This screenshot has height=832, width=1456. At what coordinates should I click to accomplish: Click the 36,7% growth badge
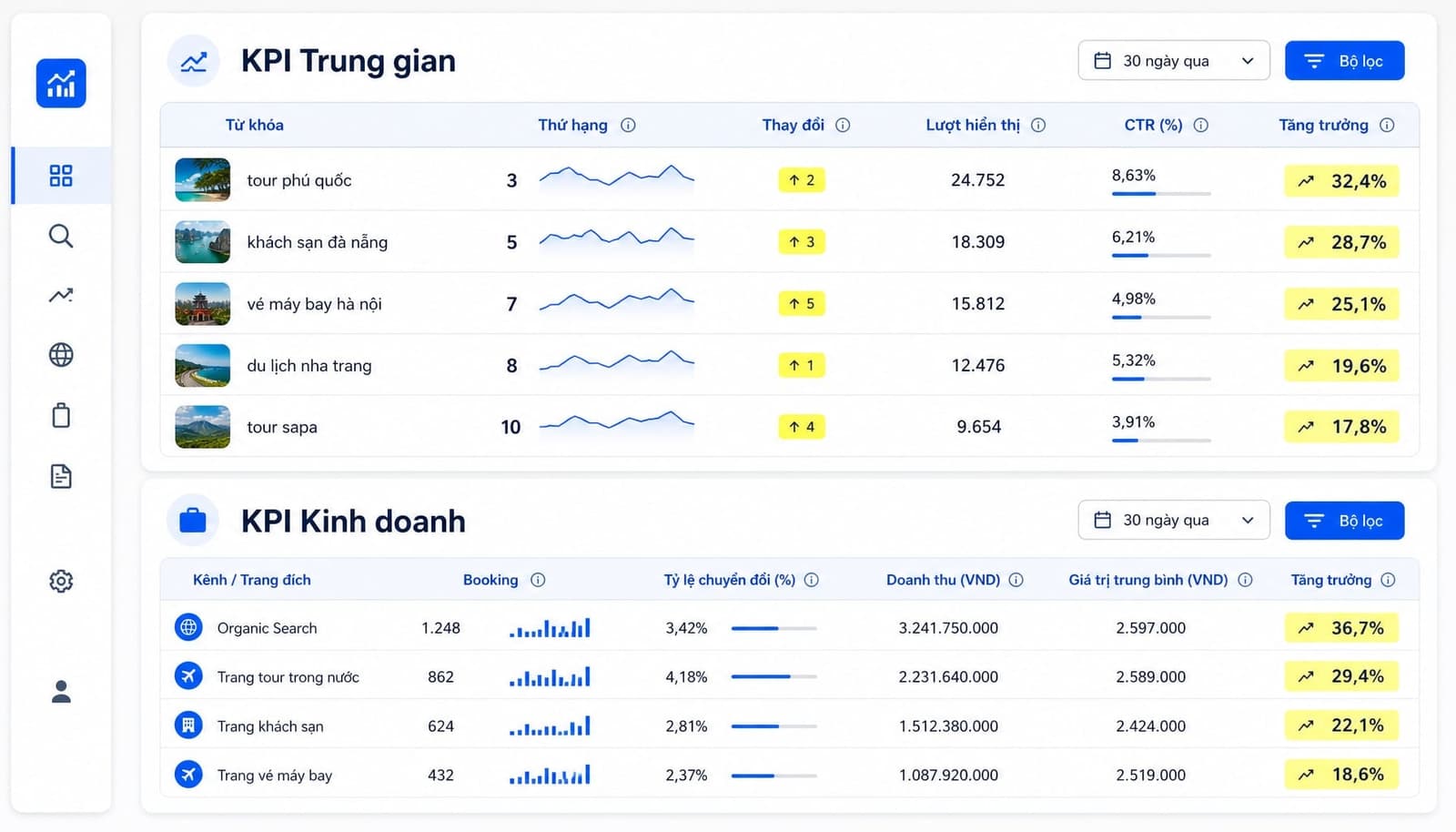pos(1342,628)
